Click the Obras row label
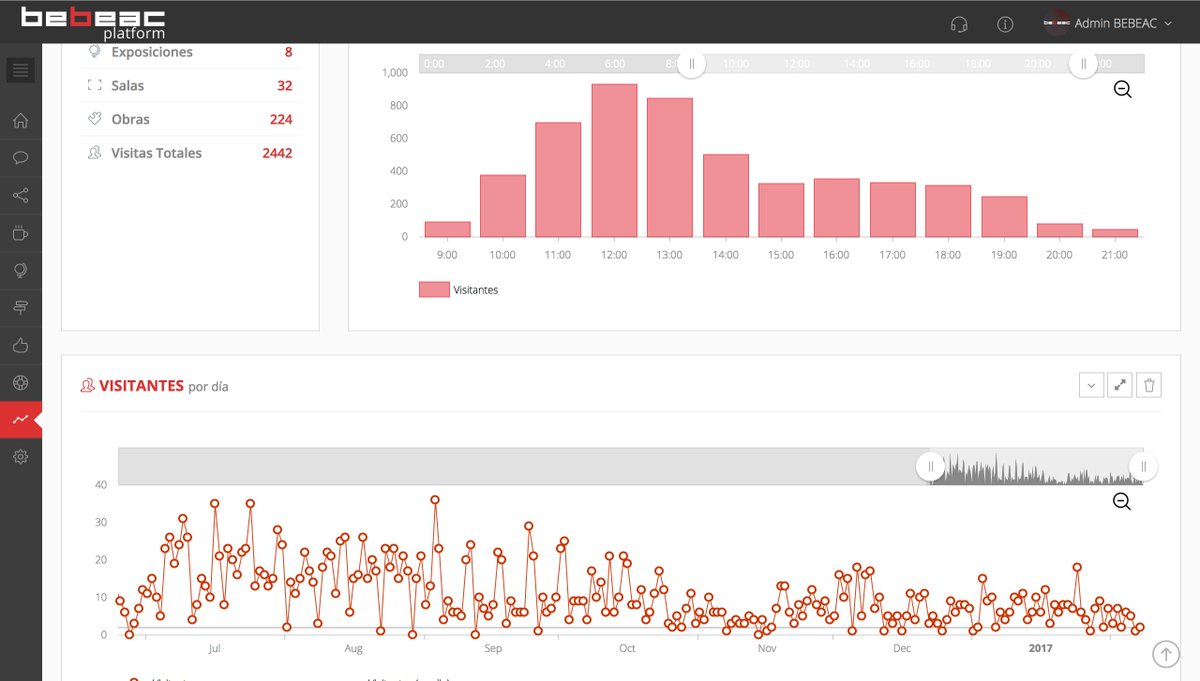 (x=131, y=119)
